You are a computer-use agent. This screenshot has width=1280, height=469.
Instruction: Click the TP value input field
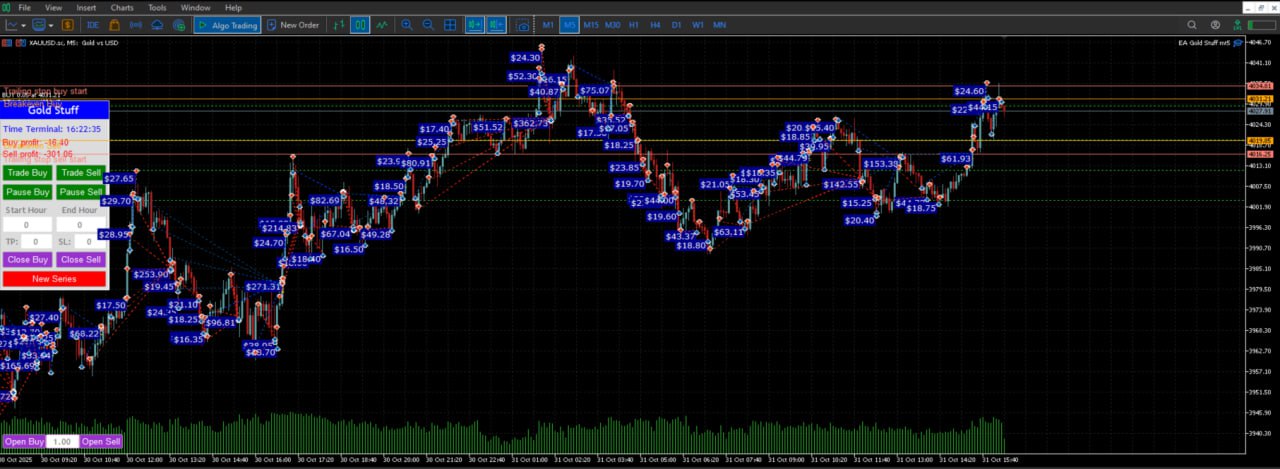pyautogui.click(x=36, y=242)
